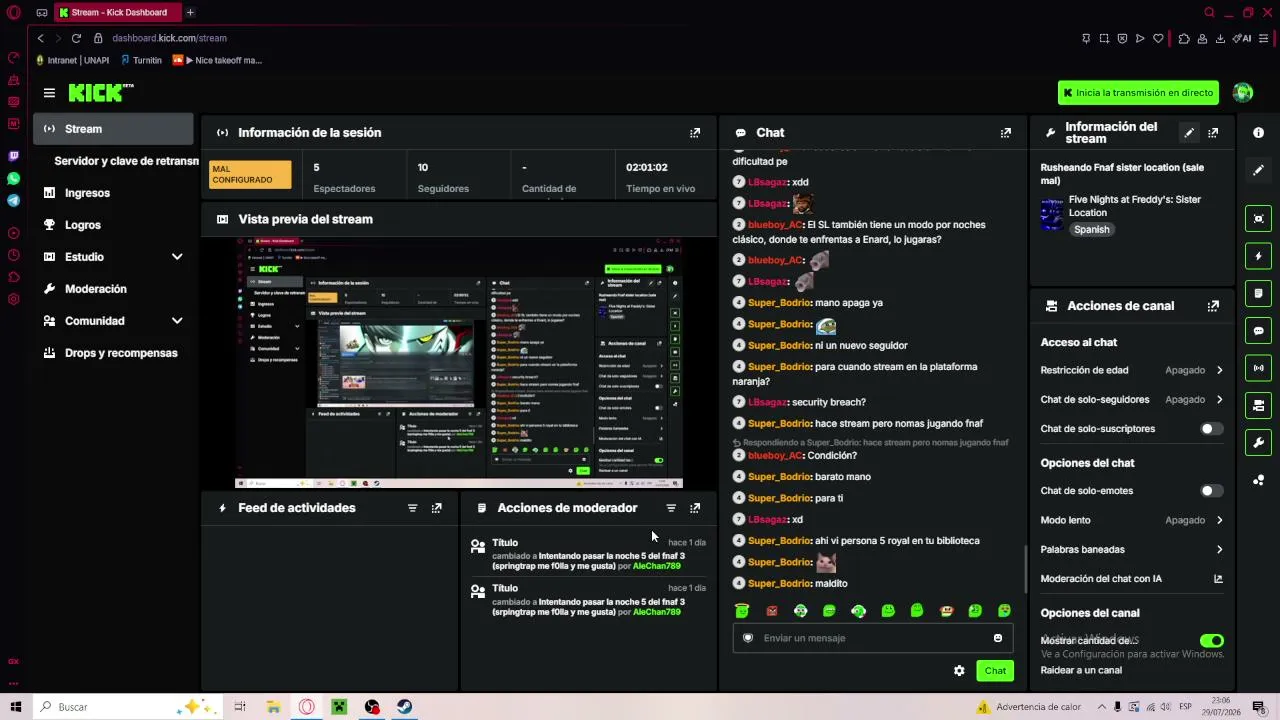Click the Super_Bodrio username on the 'maldito' message
This screenshot has height=720, width=1280.
[x=780, y=583]
